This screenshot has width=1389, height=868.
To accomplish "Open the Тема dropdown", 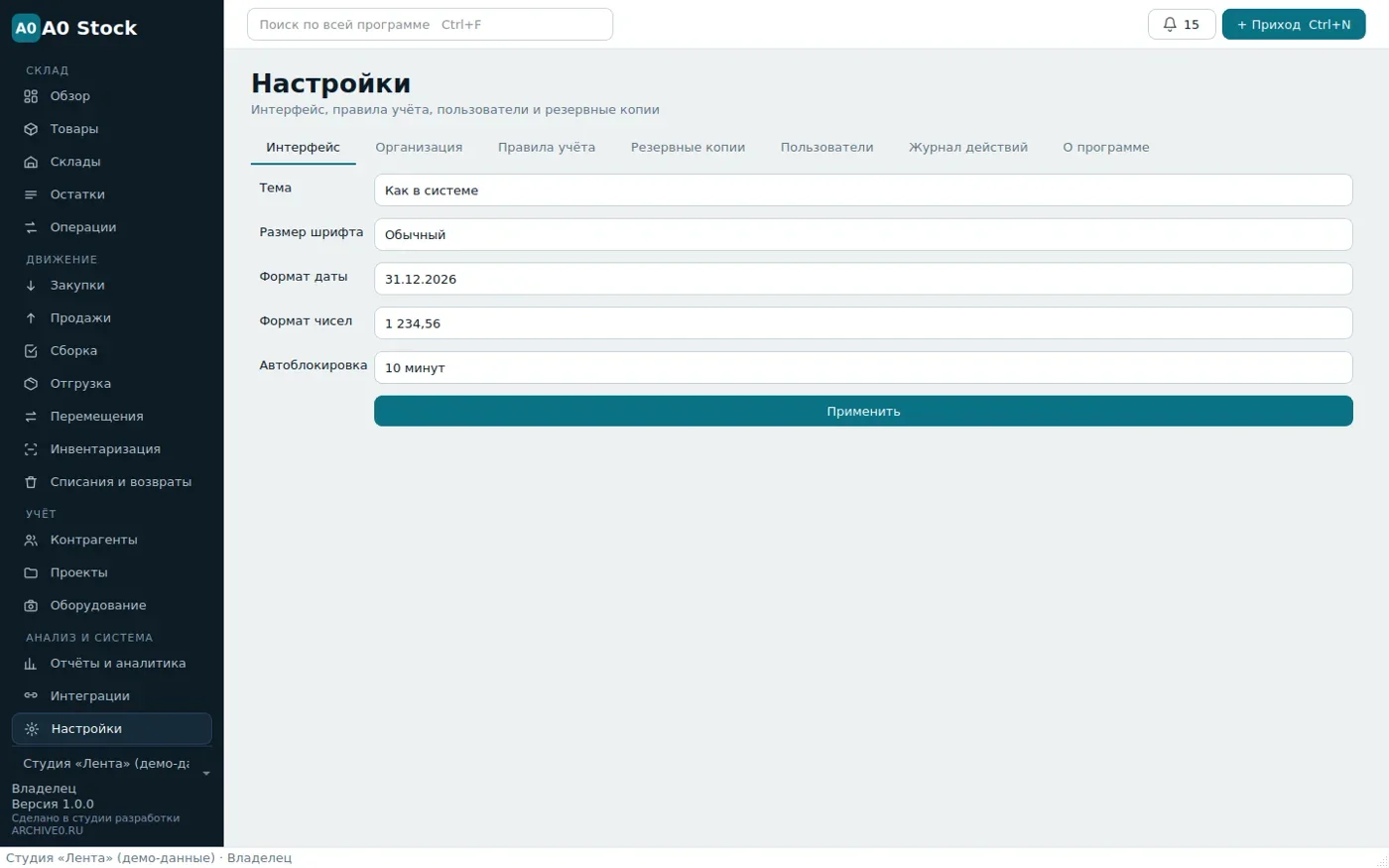I will pyautogui.click(x=863, y=189).
